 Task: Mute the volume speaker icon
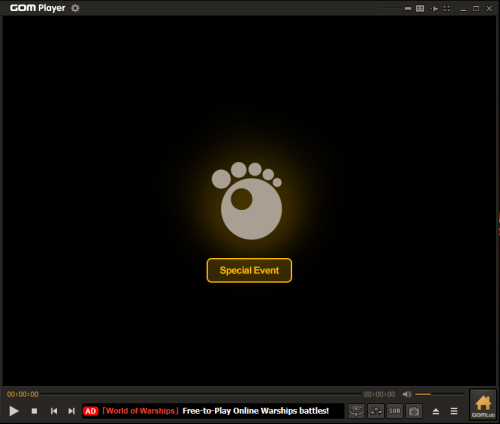click(407, 394)
